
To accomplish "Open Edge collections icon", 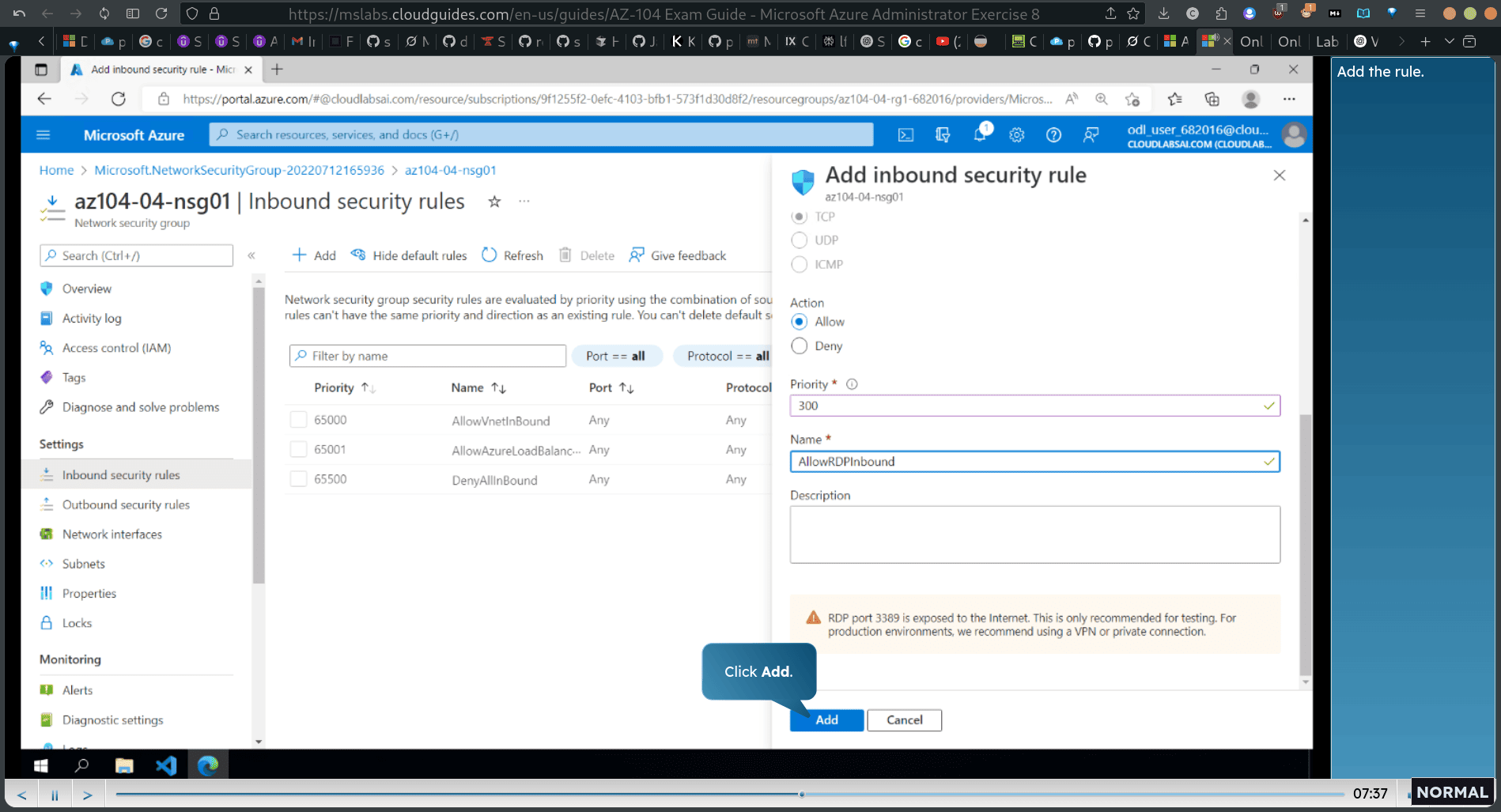I will [x=1212, y=99].
